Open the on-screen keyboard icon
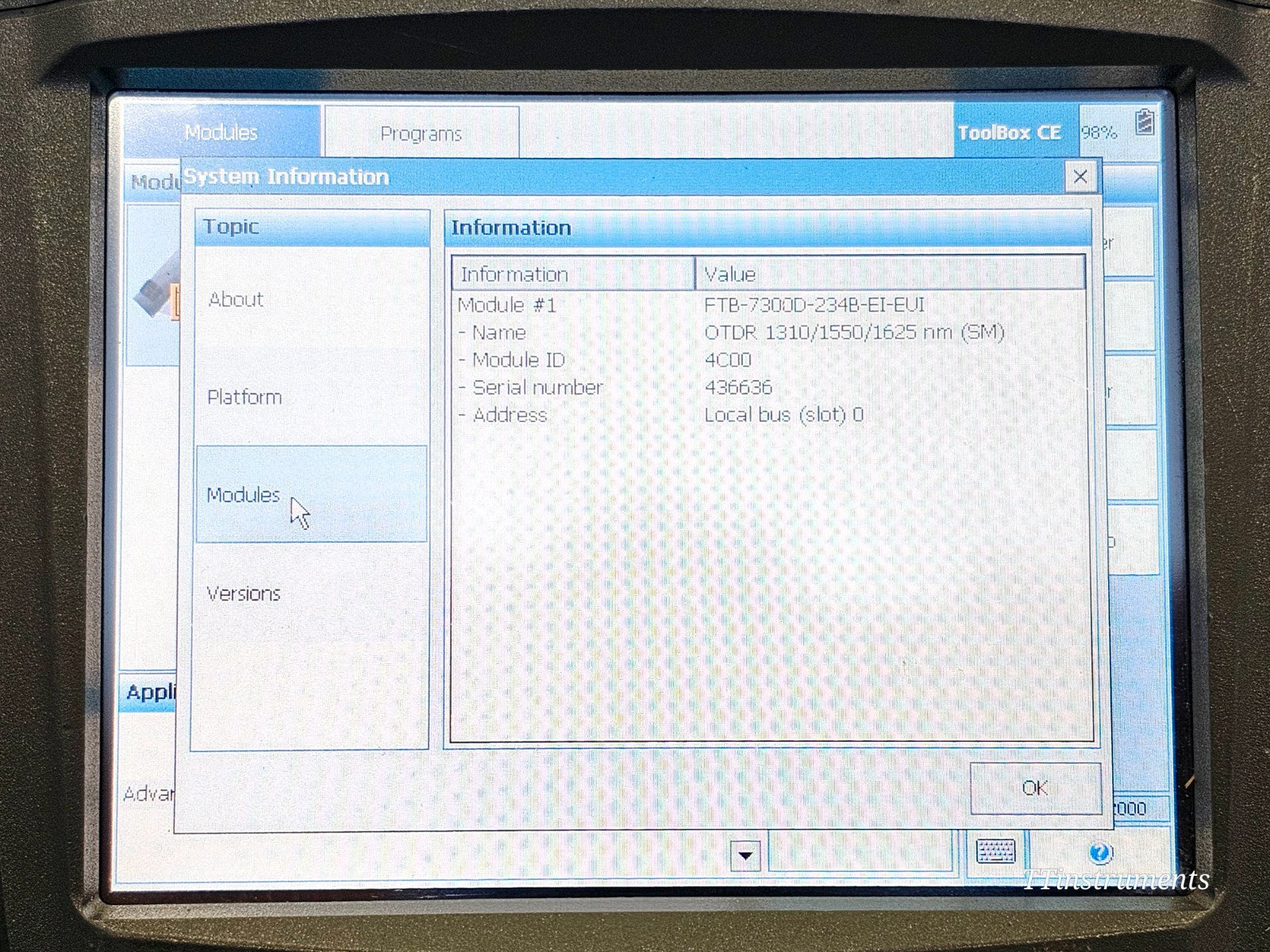The height and width of the screenshot is (952, 1270). coord(995,851)
